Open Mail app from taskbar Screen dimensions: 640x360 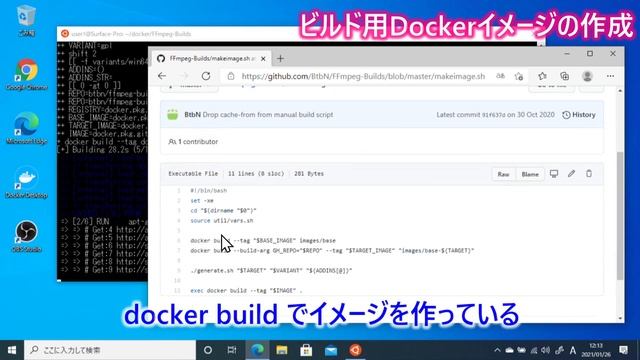click(331, 350)
